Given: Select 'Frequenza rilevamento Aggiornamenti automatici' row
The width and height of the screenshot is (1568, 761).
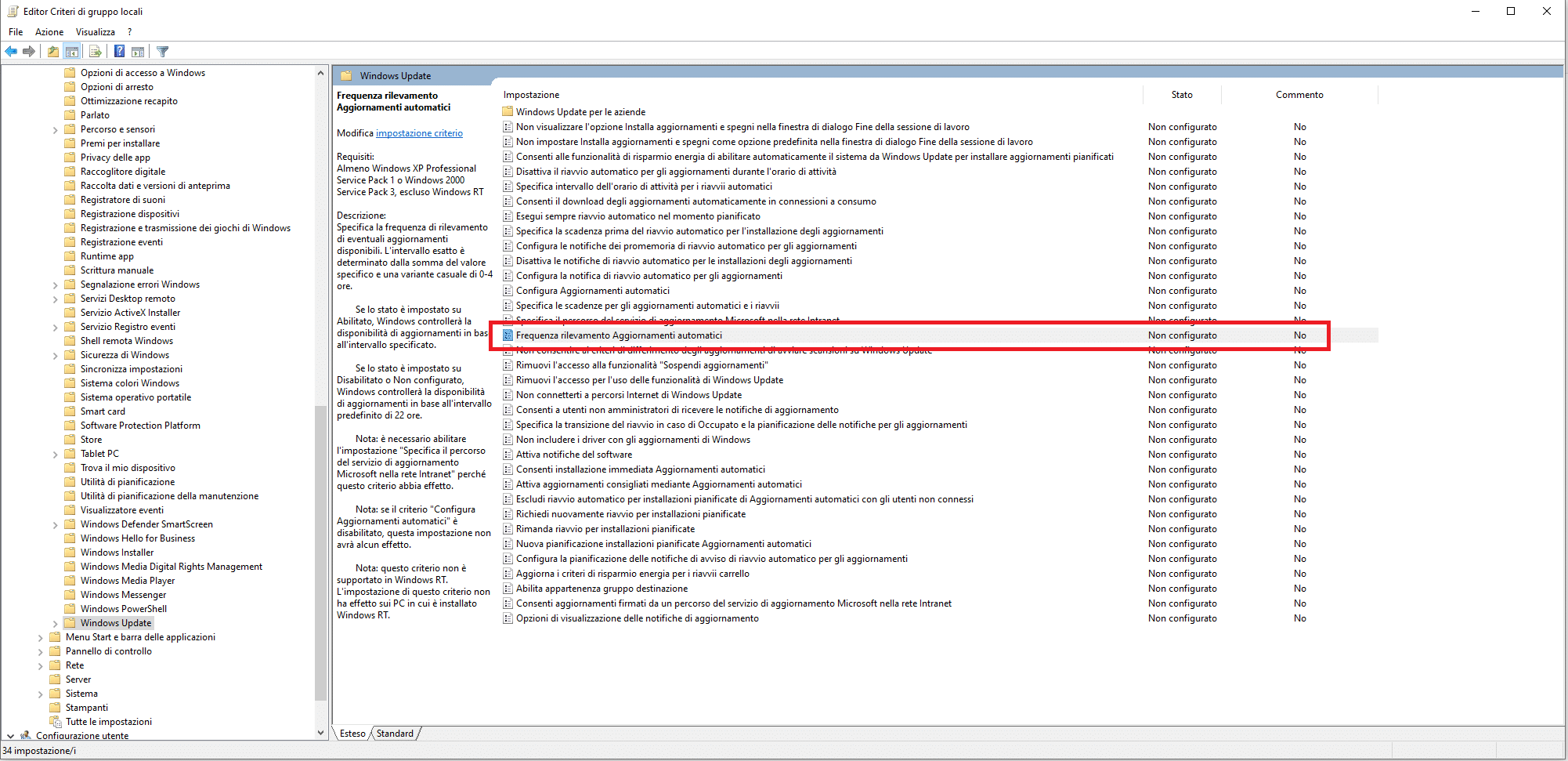Looking at the screenshot, I should tap(940, 335).
